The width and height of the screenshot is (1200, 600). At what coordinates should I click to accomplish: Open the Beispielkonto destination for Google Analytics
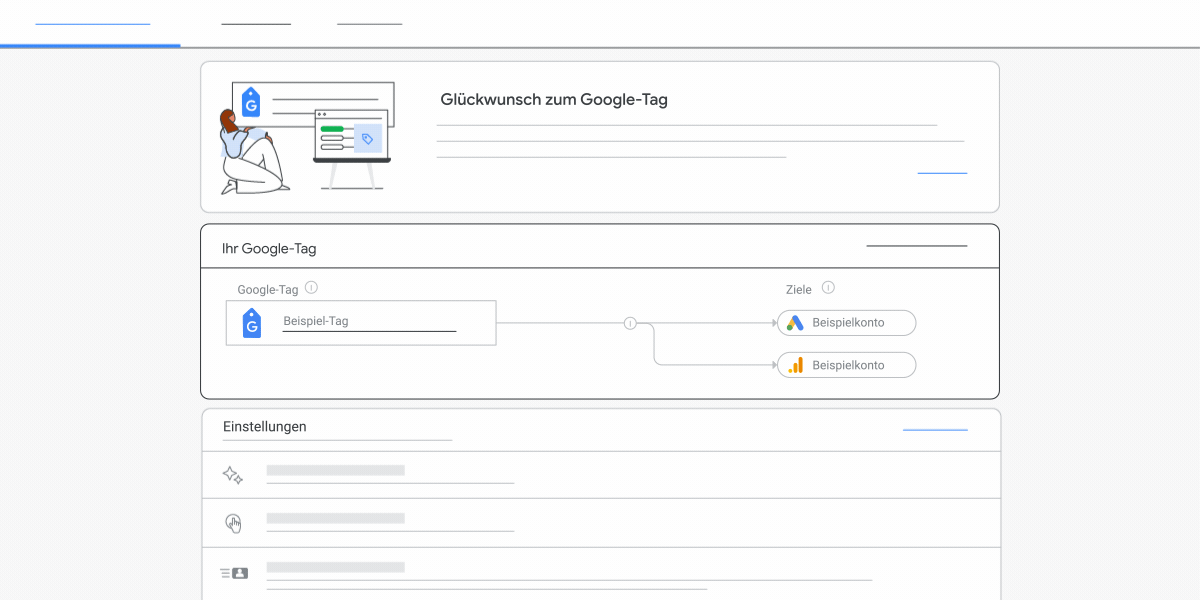[x=846, y=364]
